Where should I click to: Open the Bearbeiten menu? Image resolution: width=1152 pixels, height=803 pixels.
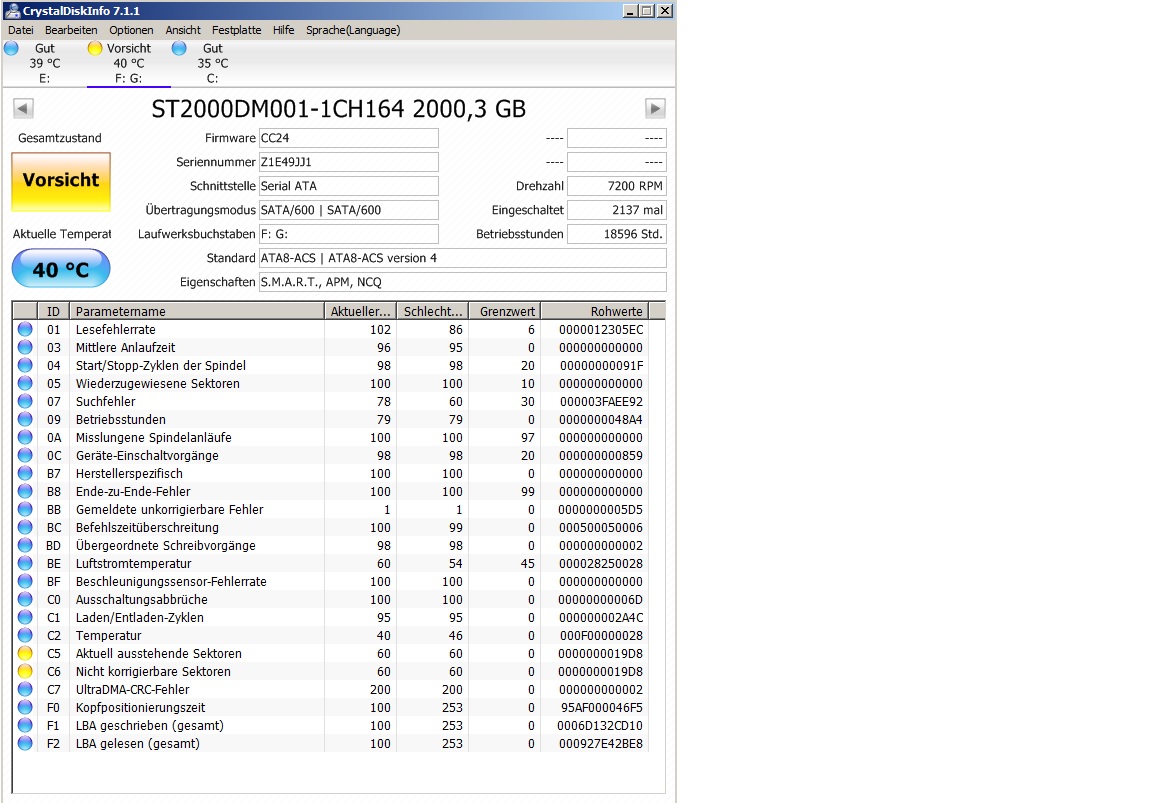click(71, 30)
